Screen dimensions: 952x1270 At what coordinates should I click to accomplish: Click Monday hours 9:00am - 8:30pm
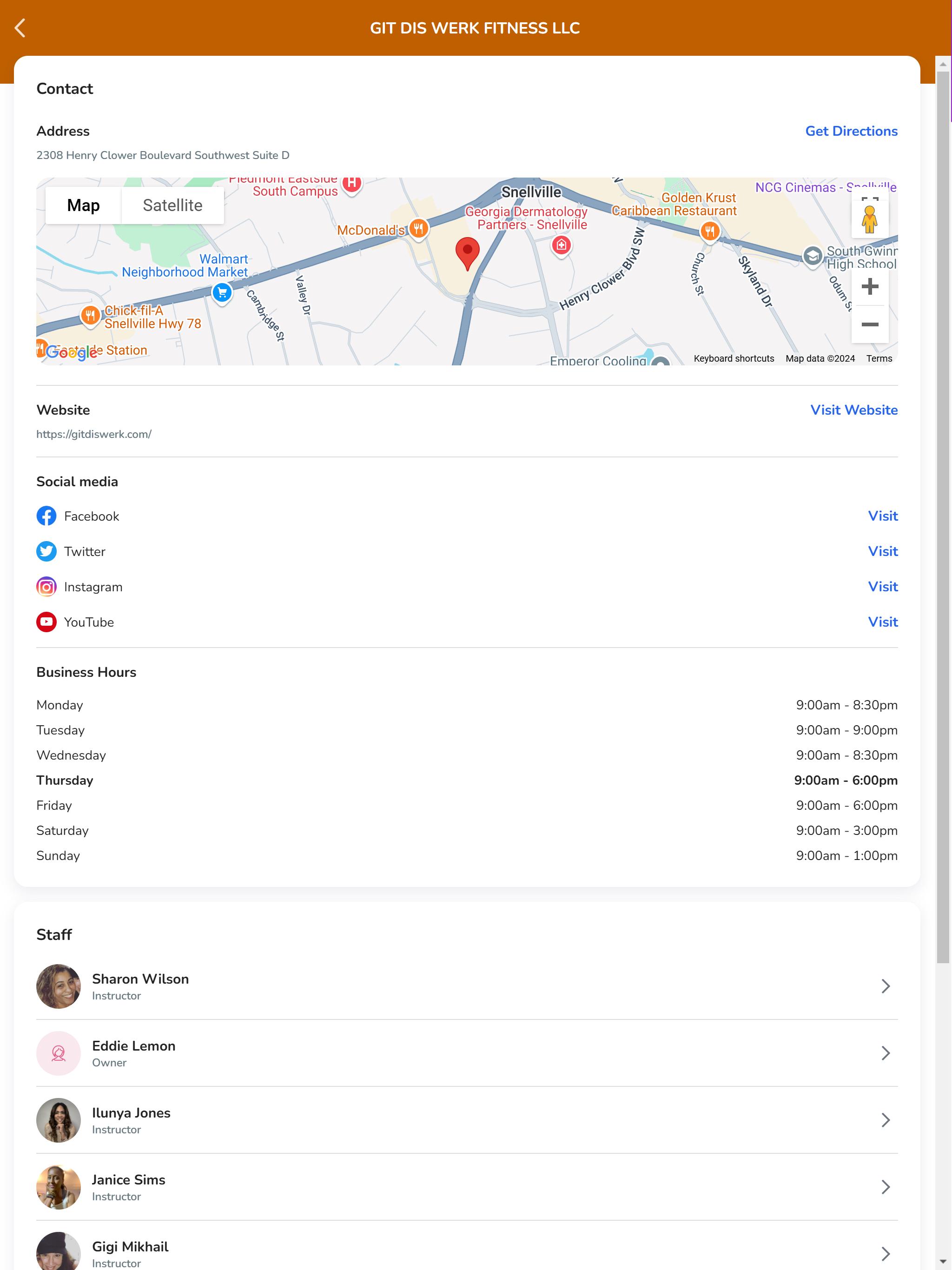pos(846,705)
